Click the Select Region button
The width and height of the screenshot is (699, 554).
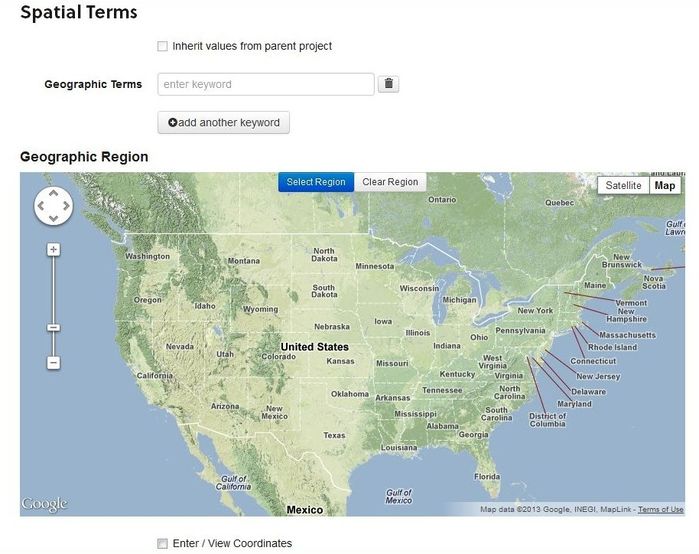pyautogui.click(x=316, y=182)
